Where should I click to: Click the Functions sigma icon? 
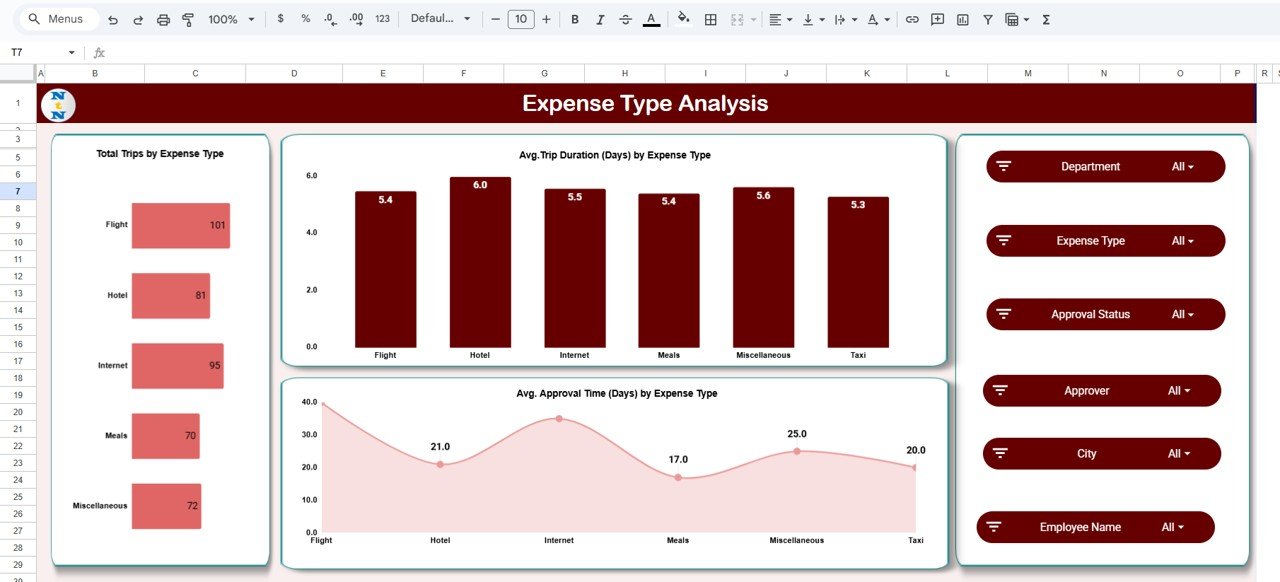point(1045,18)
